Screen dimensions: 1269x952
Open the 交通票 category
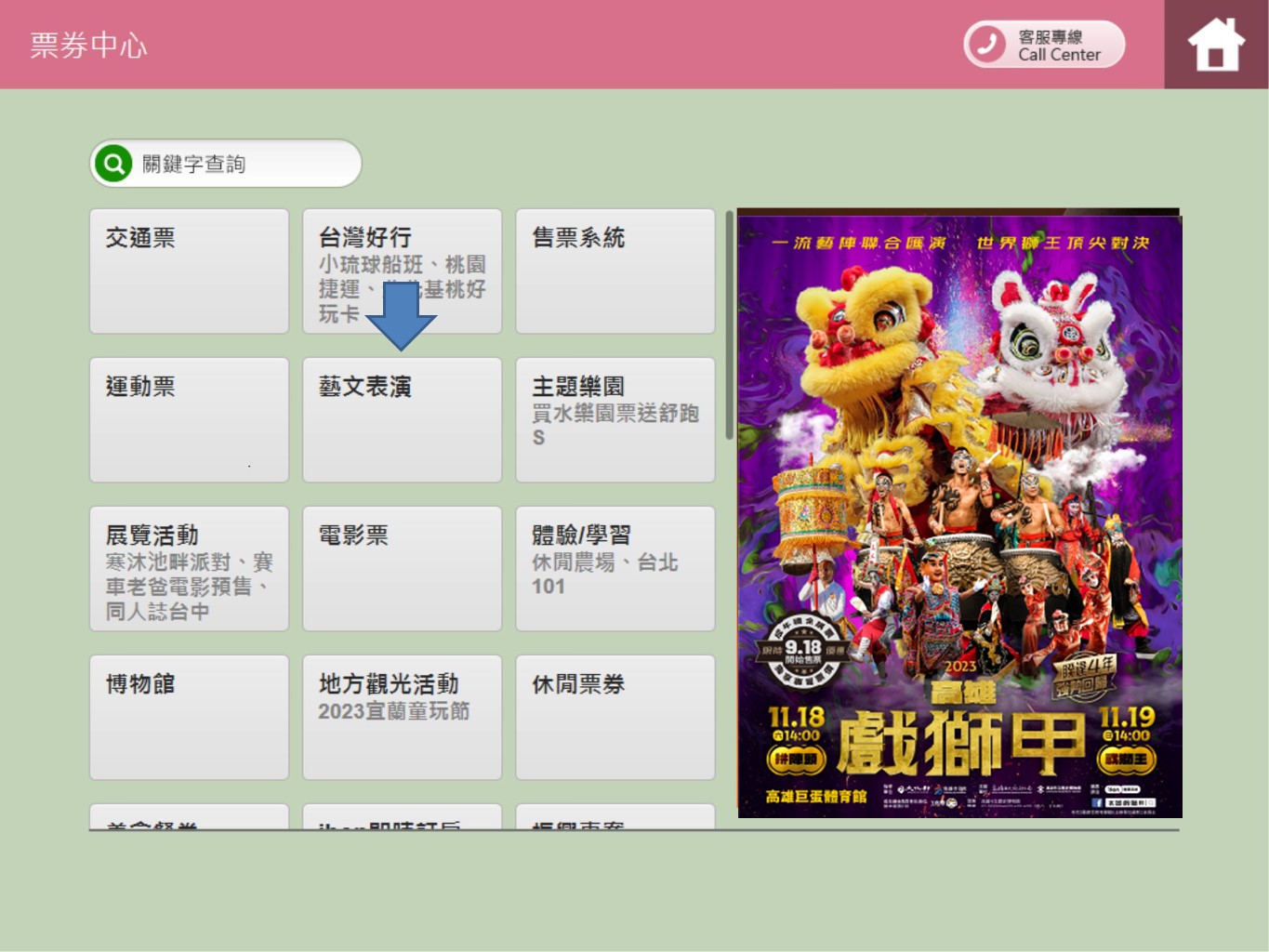189,271
